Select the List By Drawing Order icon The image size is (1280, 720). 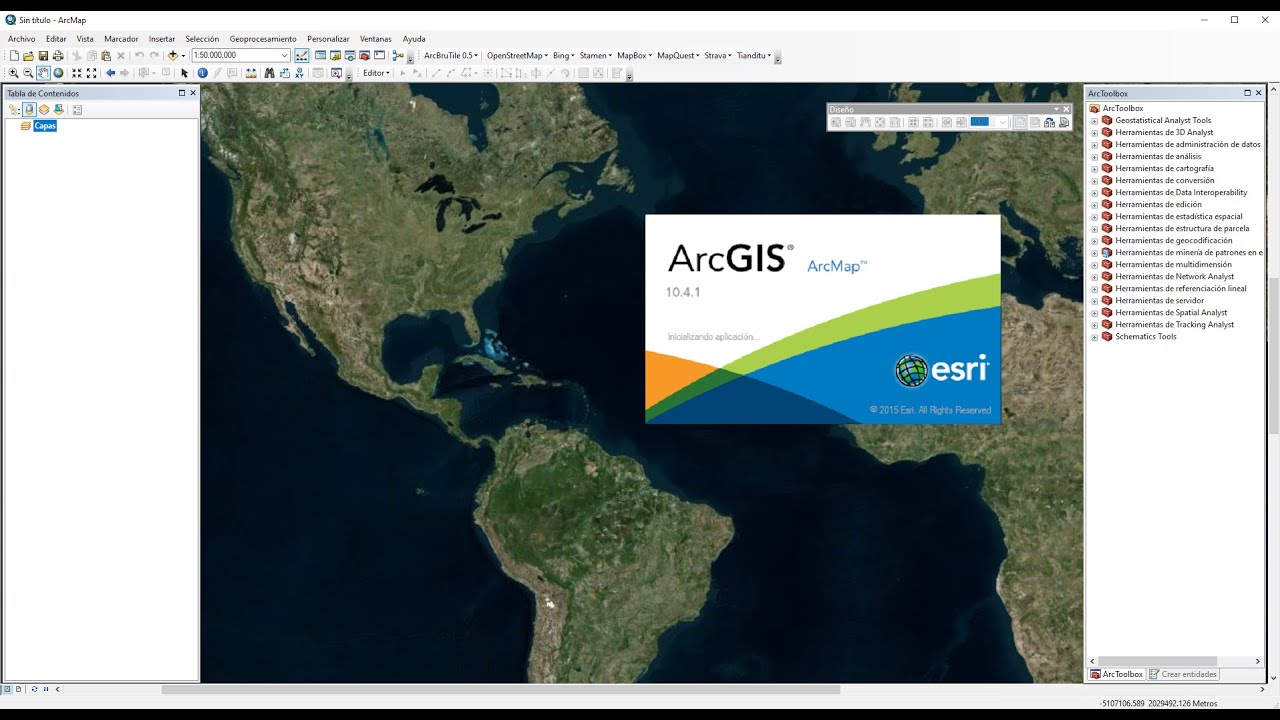(13, 110)
